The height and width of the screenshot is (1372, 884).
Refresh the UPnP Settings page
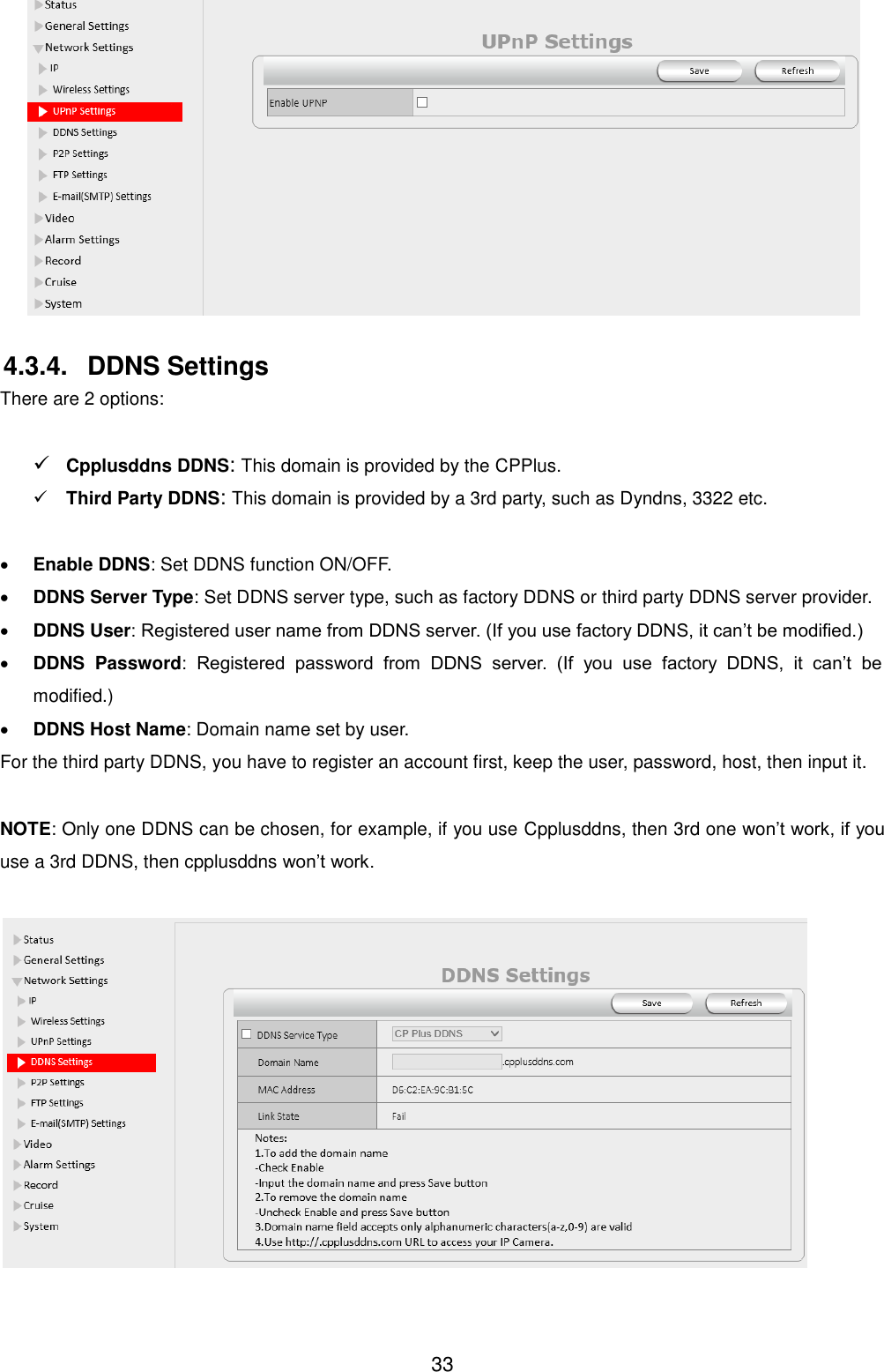click(796, 71)
